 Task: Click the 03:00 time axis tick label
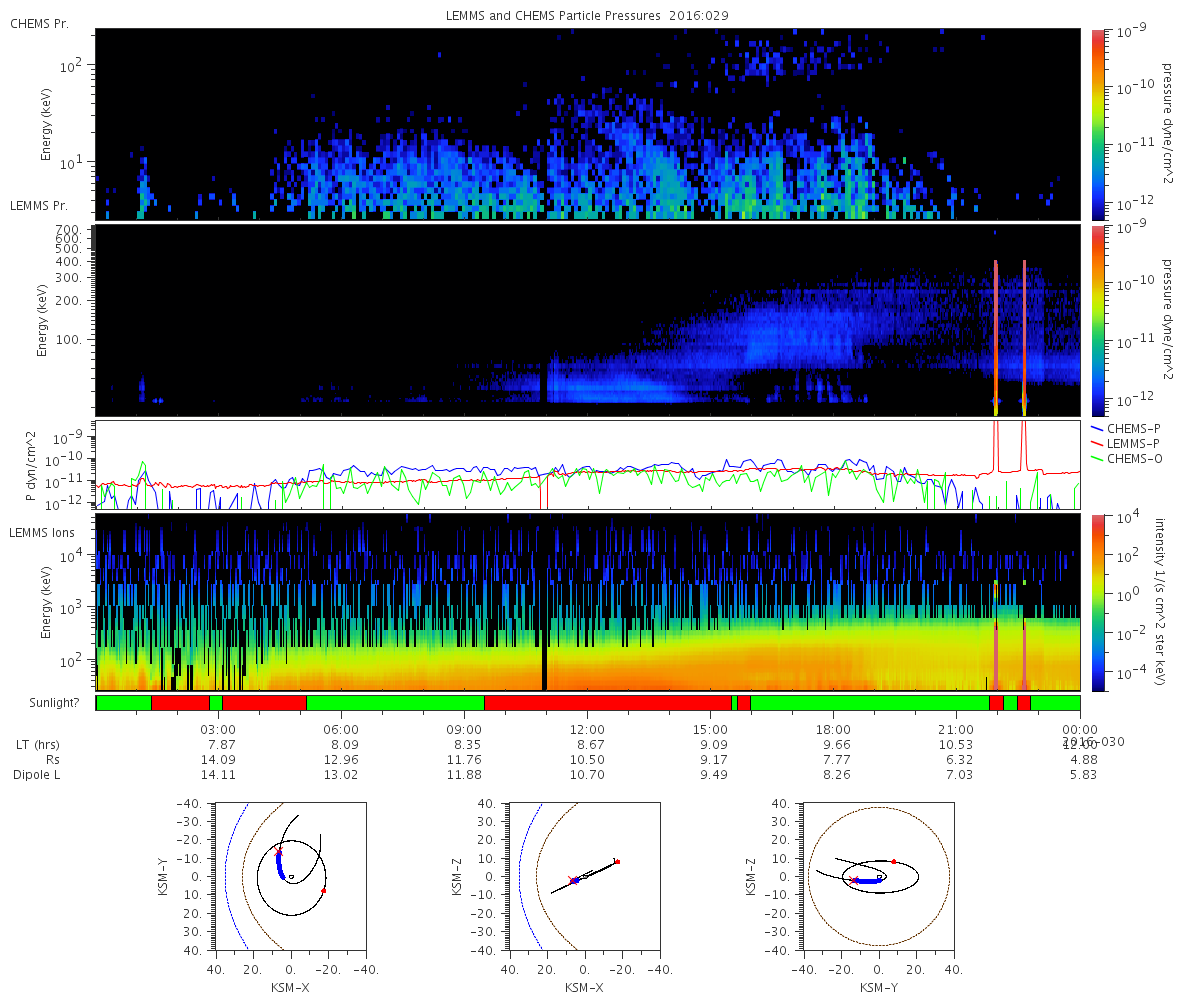(x=218, y=729)
